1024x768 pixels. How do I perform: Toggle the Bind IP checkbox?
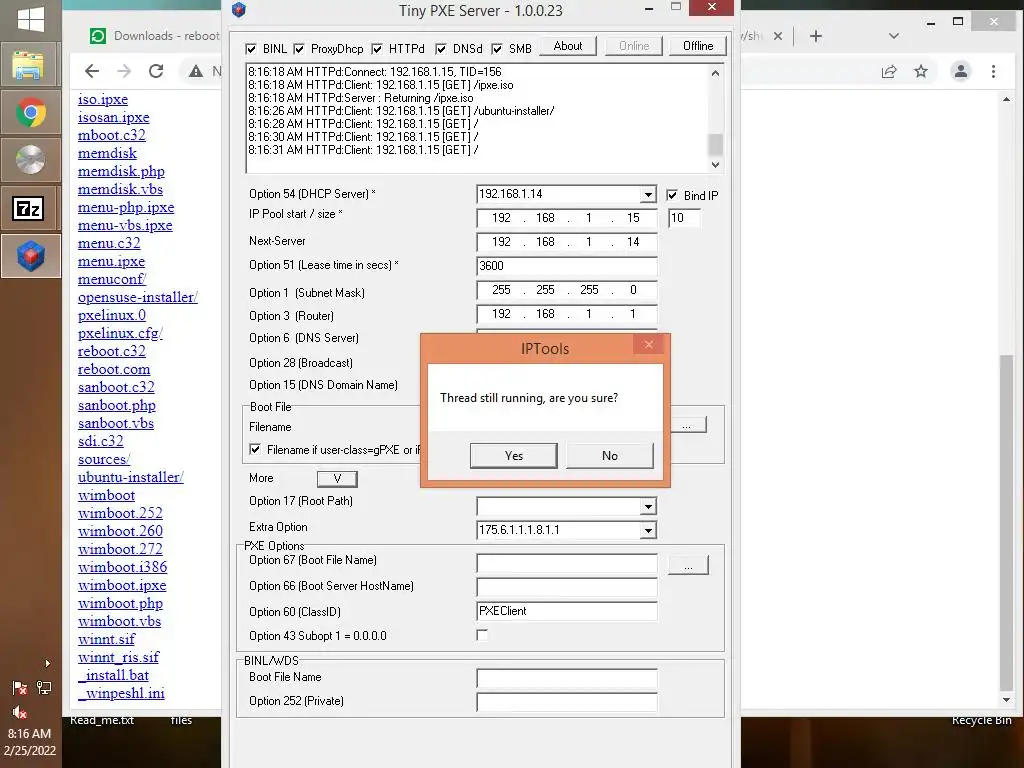tap(672, 195)
